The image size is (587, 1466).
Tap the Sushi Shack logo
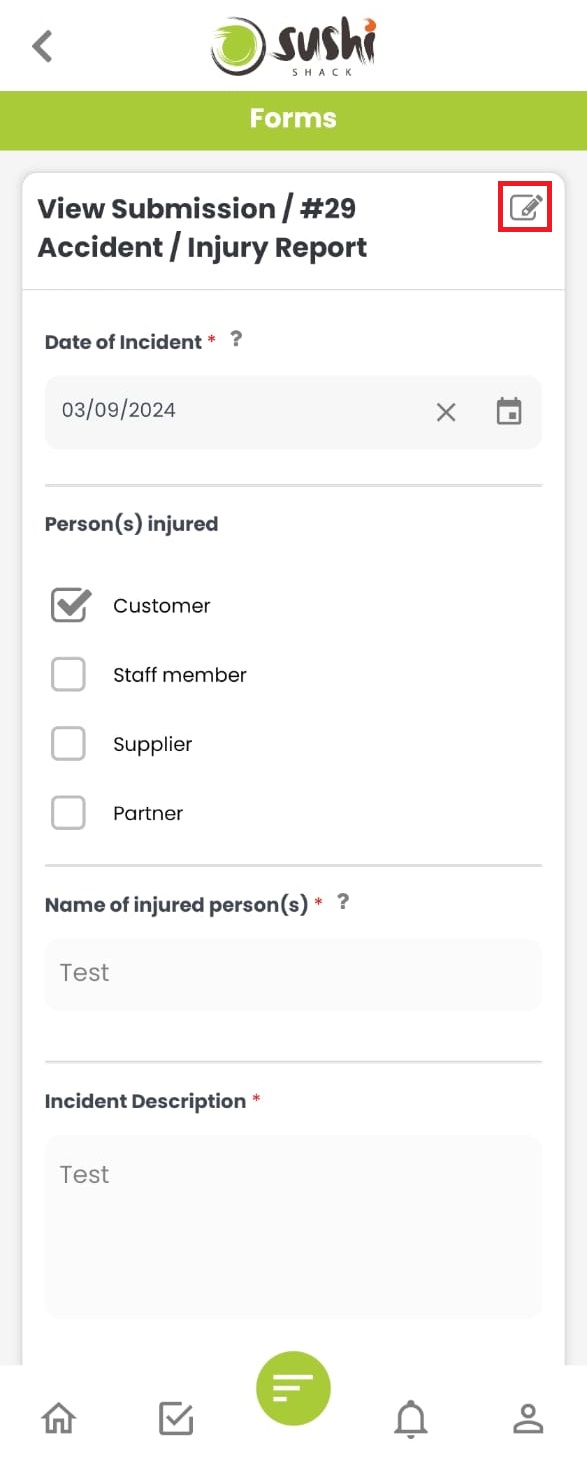[x=293, y=46]
